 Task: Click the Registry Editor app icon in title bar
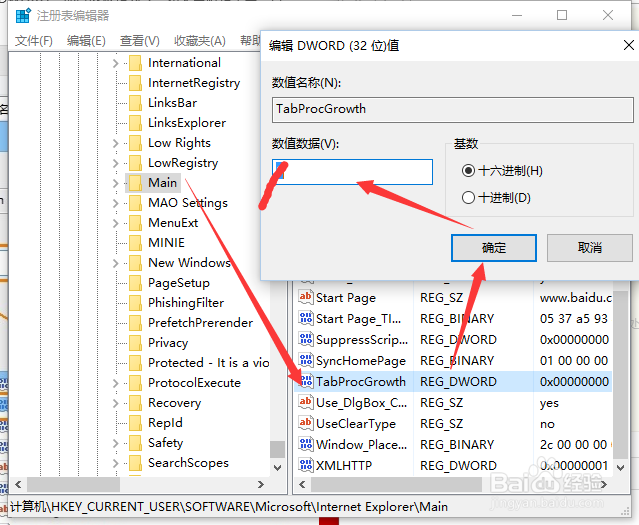coord(23,15)
